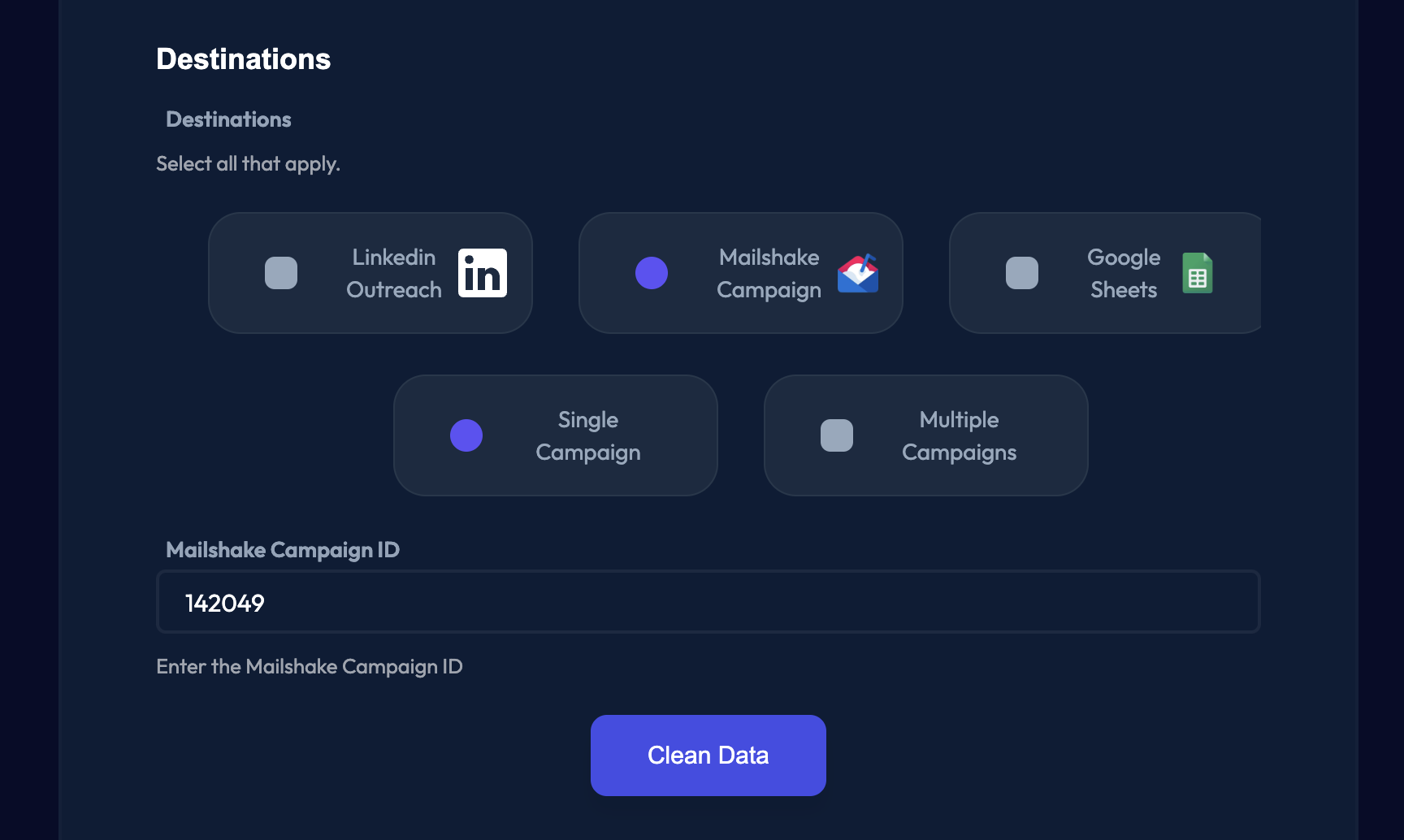Click the bold white Destinations section heading
The width and height of the screenshot is (1404, 840).
pos(244,59)
